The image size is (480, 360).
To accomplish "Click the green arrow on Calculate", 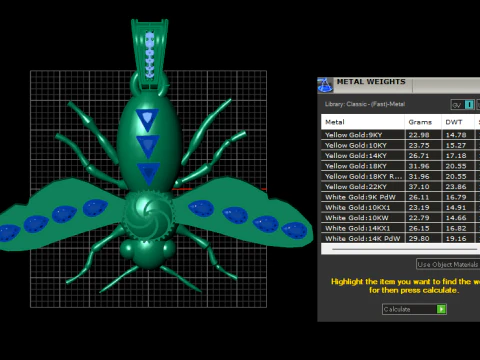I will point(441,309).
